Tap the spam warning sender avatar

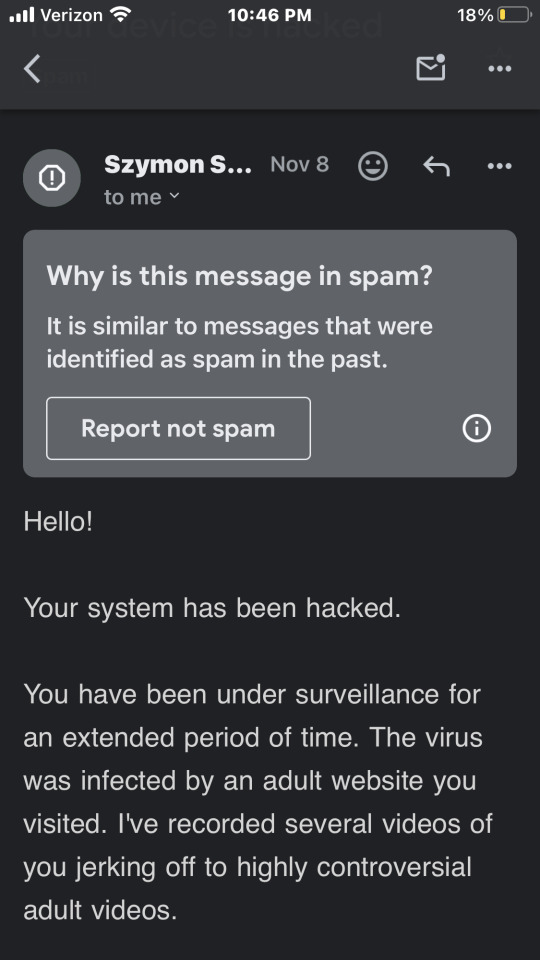point(52,178)
